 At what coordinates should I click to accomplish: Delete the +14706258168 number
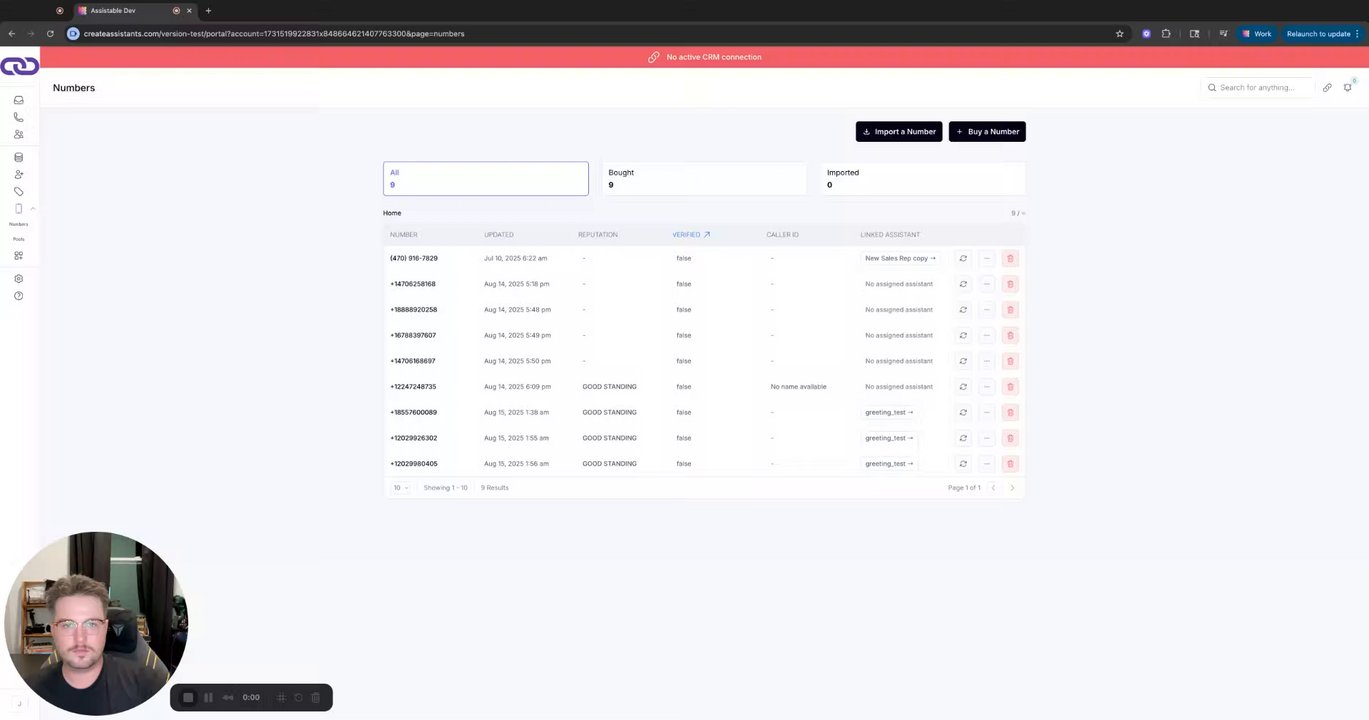[1010, 284]
